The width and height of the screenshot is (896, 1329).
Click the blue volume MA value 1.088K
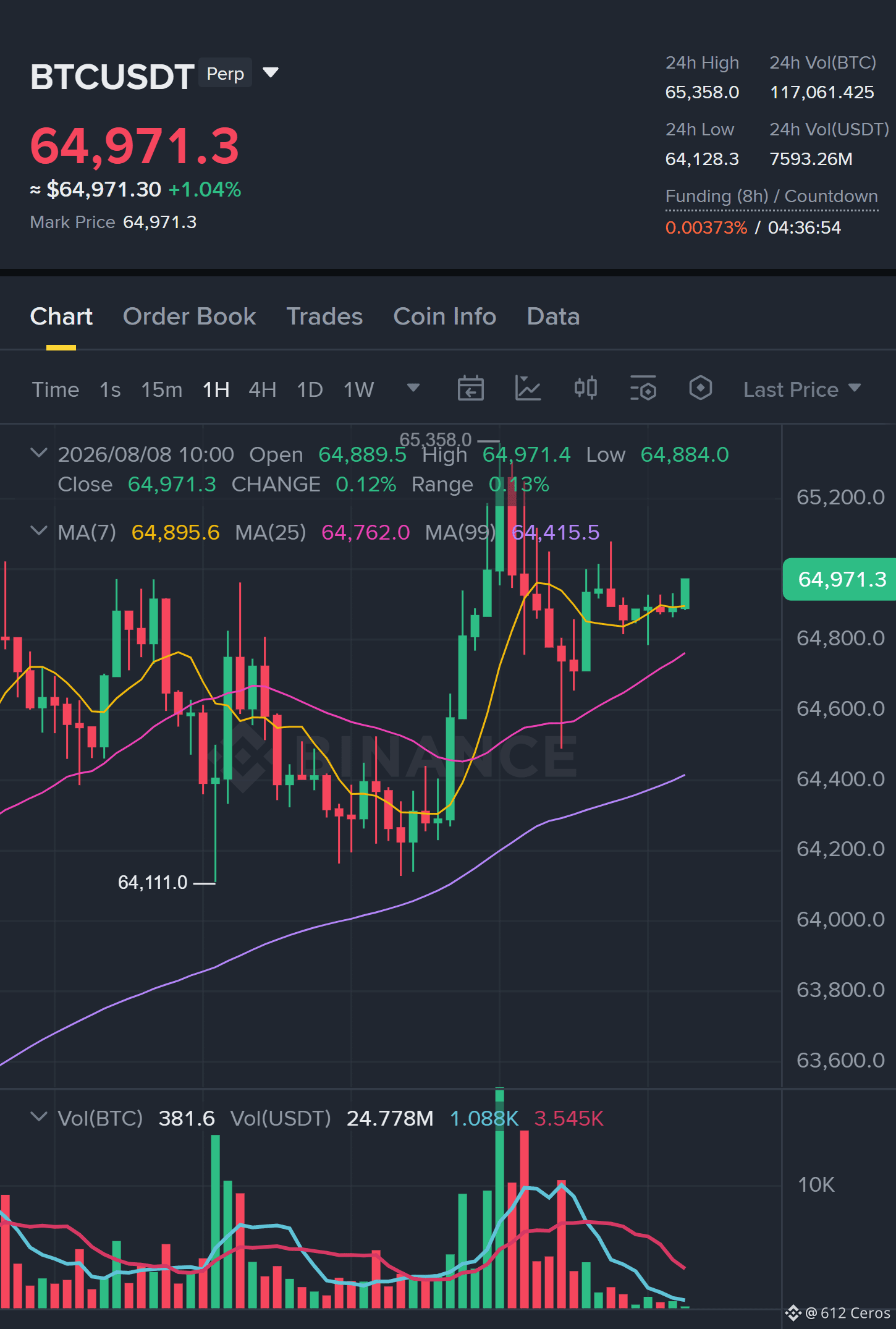484,1118
